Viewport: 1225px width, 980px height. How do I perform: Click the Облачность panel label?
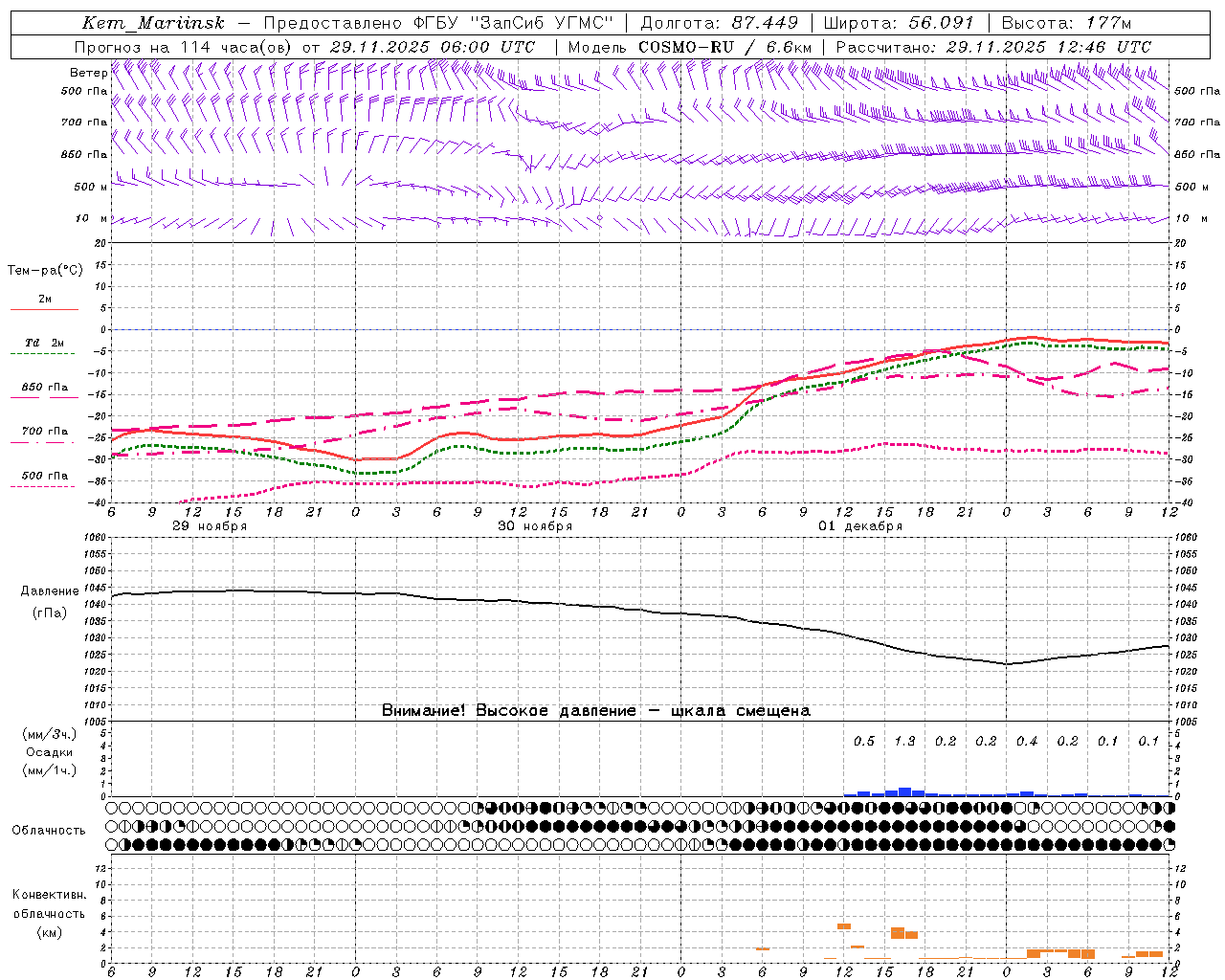(x=49, y=831)
